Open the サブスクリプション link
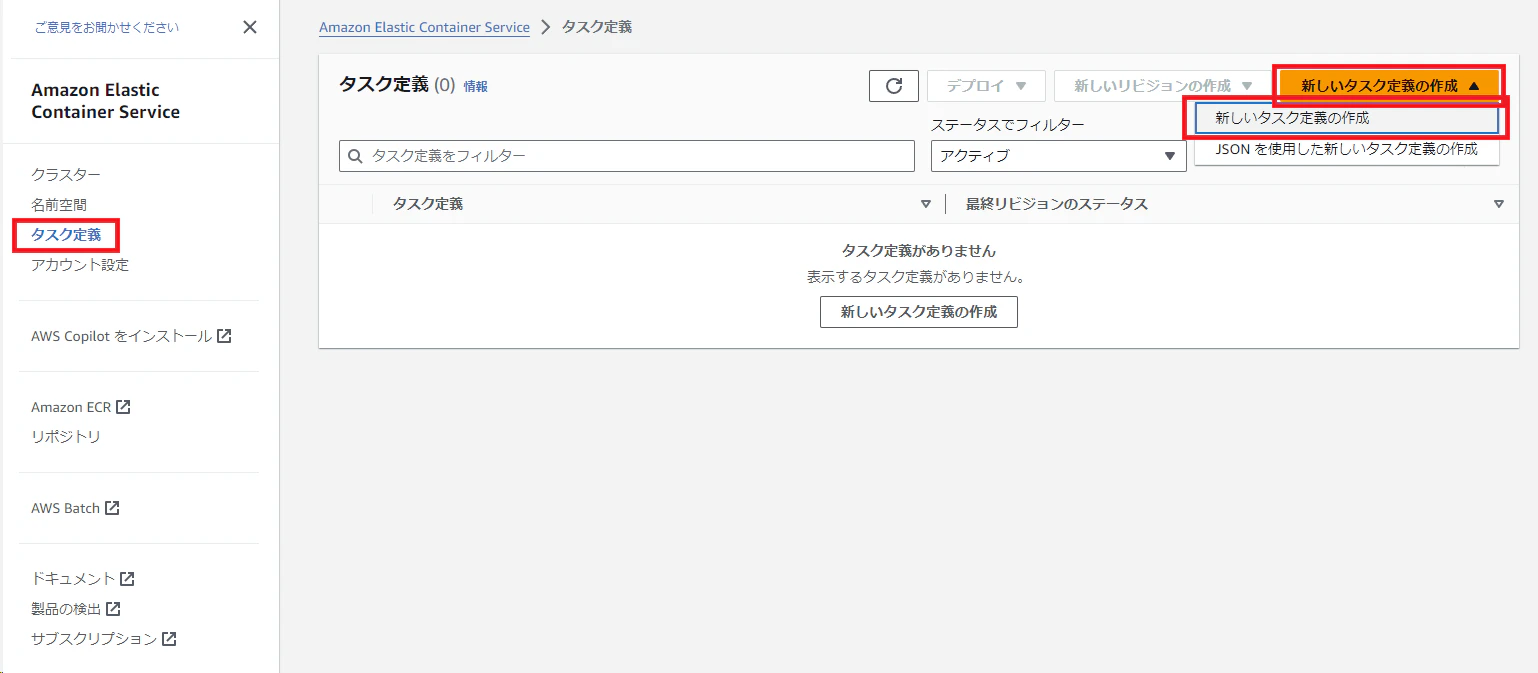This screenshot has height=673, width=1538. click(x=94, y=639)
